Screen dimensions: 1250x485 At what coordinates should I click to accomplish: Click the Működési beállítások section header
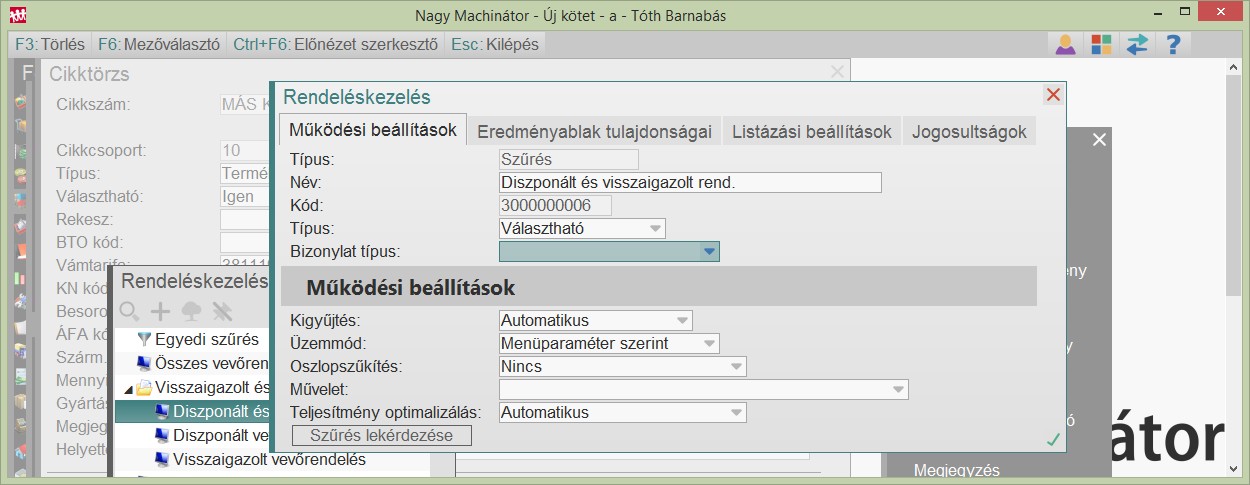[658, 287]
